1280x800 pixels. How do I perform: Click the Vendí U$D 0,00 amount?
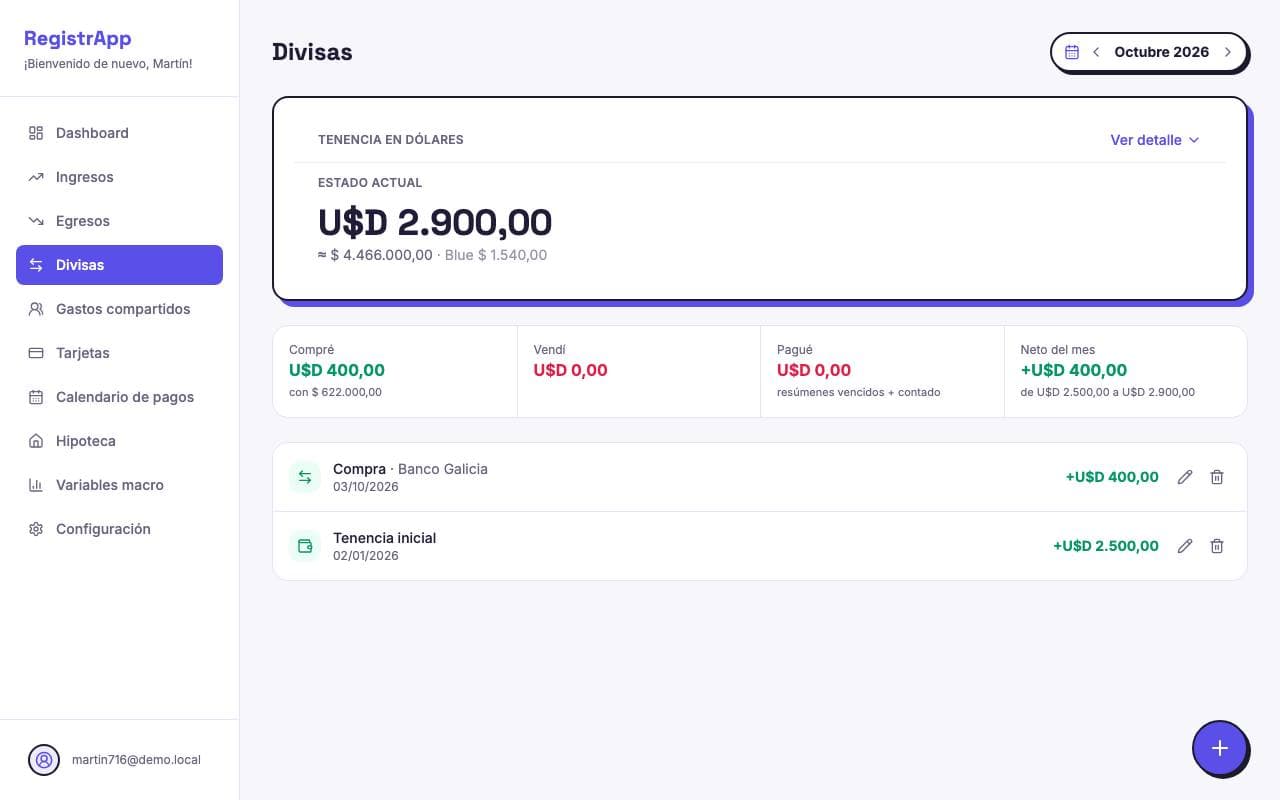tap(570, 370)
